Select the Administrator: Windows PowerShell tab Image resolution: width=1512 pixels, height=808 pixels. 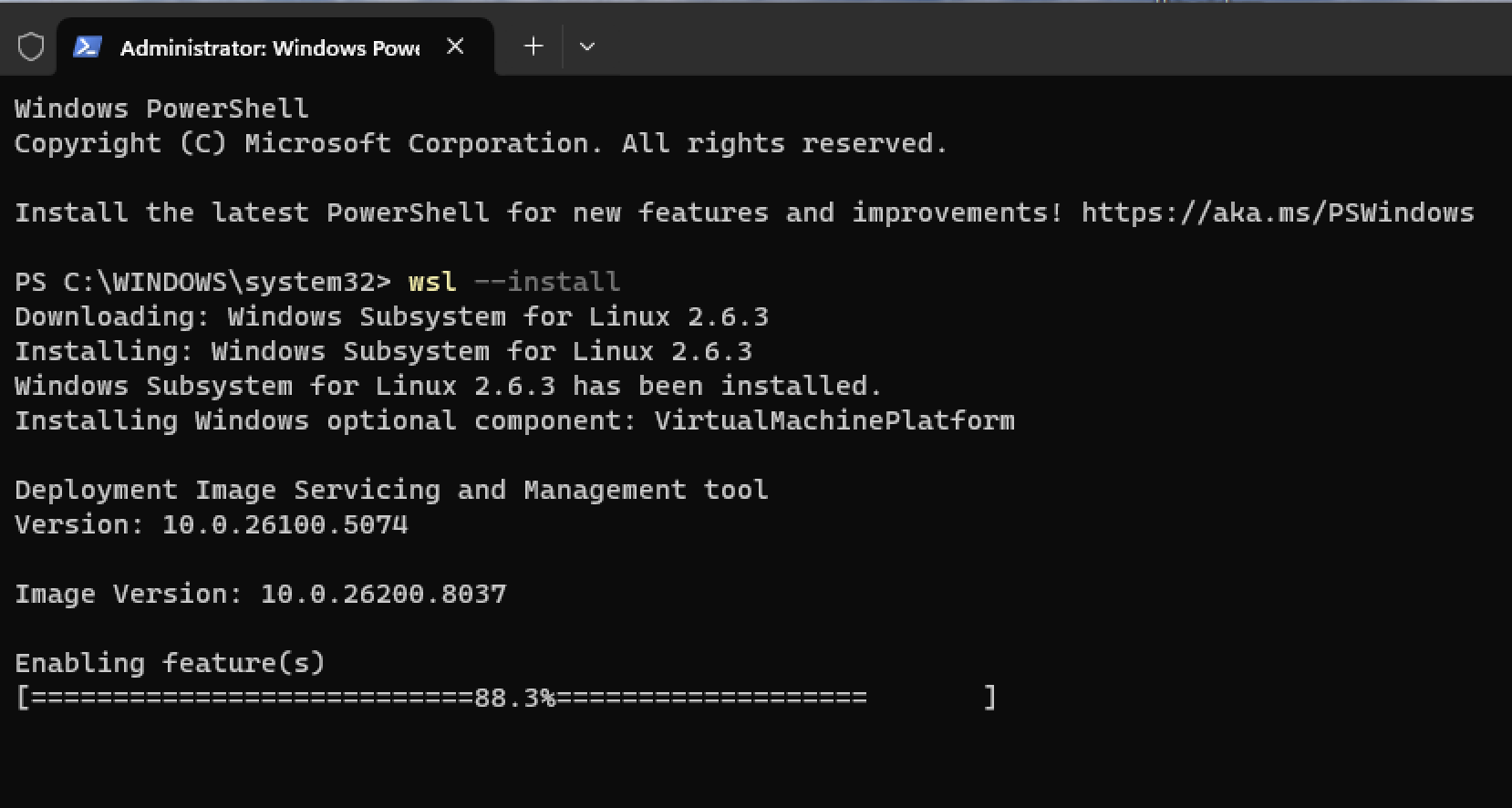pyautogui.click(x=269, y=47)
